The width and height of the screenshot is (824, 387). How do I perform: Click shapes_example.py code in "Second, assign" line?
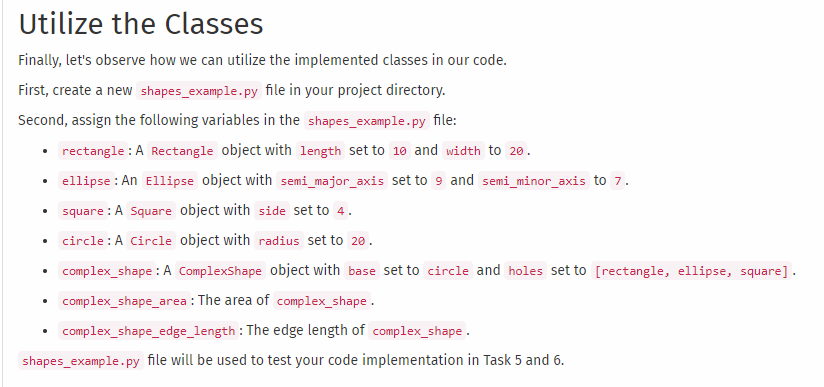click(367, 120)
